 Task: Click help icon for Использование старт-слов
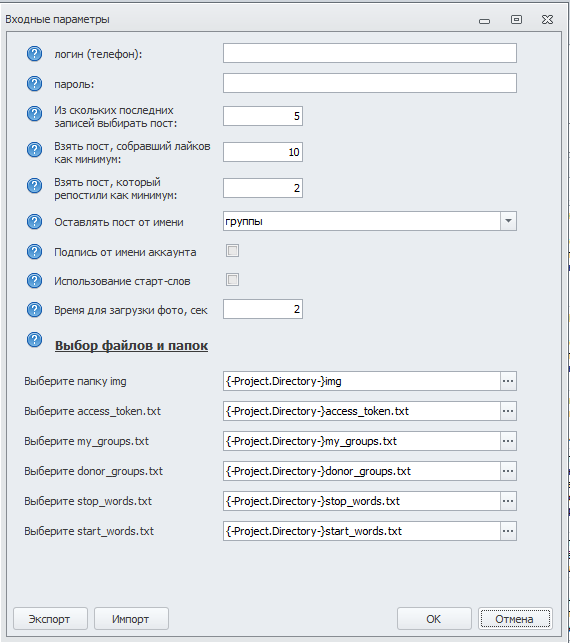coord(34,281)
